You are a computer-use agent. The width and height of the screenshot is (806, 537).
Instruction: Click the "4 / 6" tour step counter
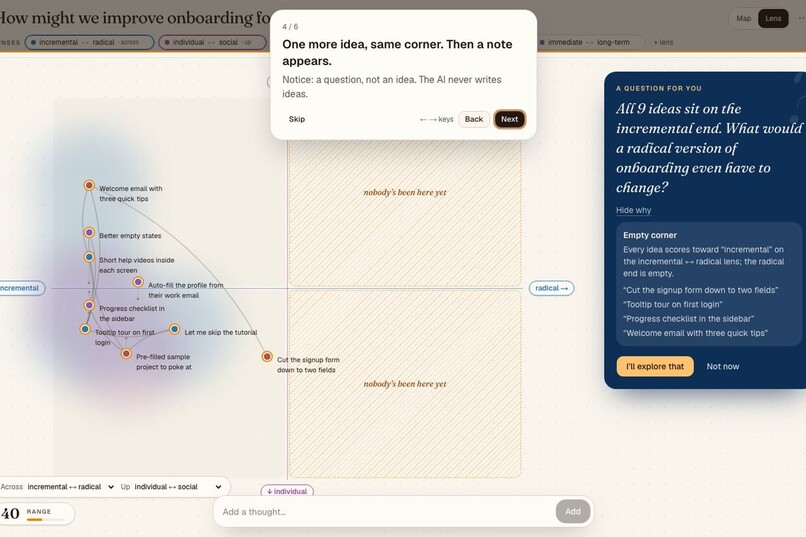click(x=290, y=27)
